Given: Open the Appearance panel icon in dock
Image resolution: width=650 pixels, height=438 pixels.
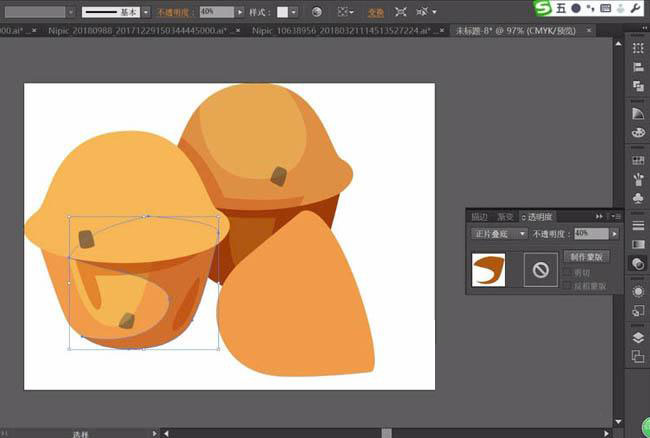Looking at the screenshot, I should coord(638,290).
